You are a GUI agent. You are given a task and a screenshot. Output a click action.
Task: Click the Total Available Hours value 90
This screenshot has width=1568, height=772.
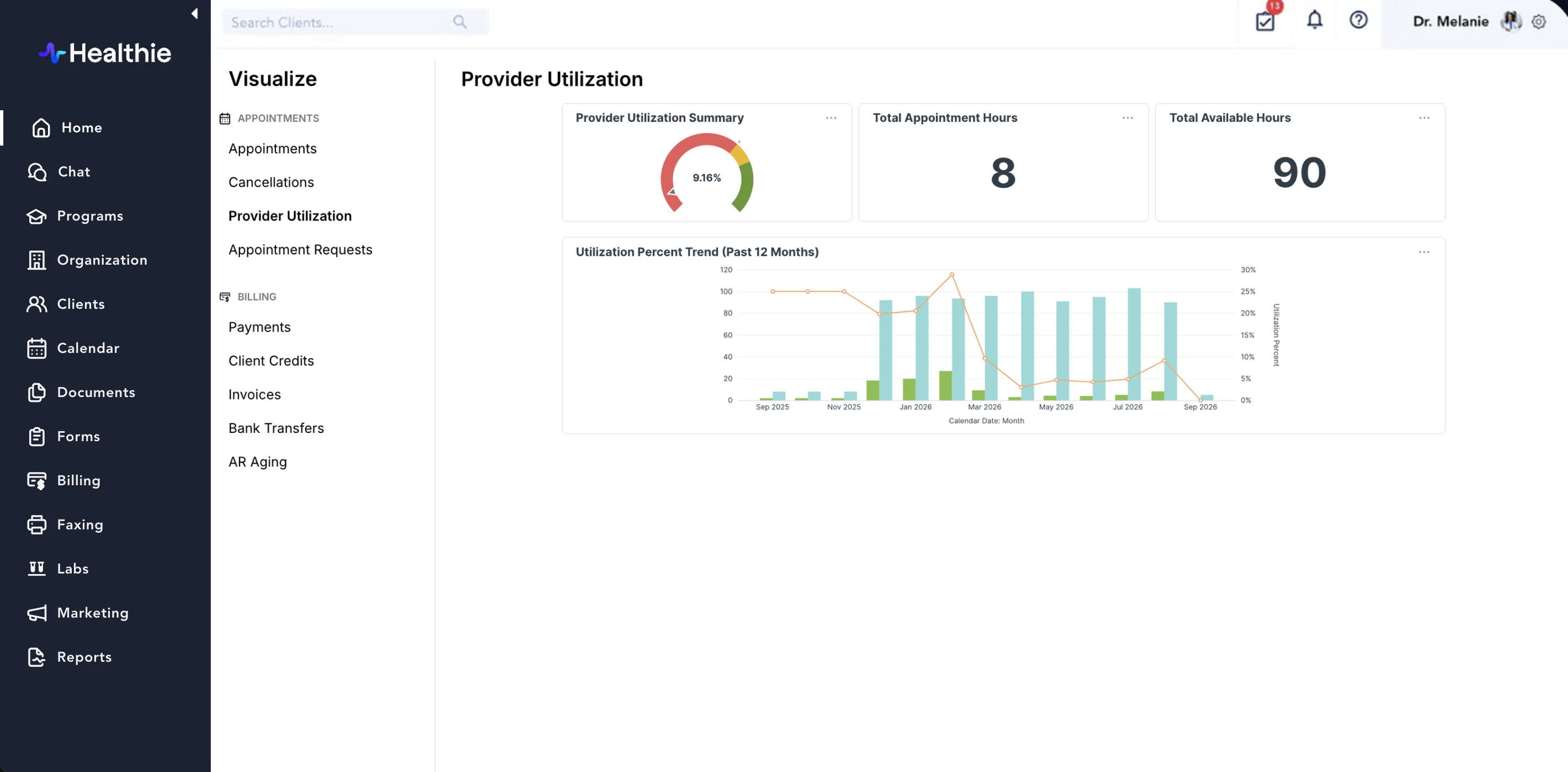tap(1299, 173)
